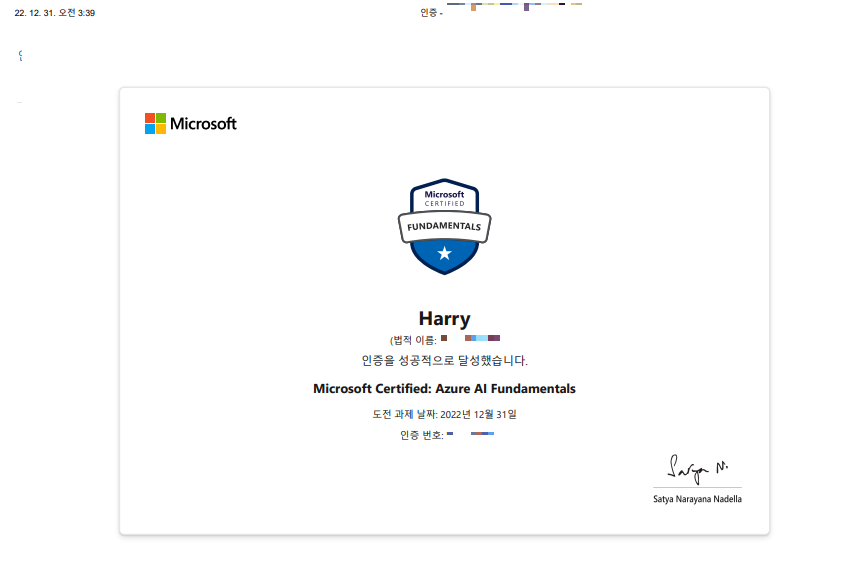Click the '인증을 성공적으로 달성했습니다.' line
Viewport: 862px width, 576px height.
(x=444, y=361)
